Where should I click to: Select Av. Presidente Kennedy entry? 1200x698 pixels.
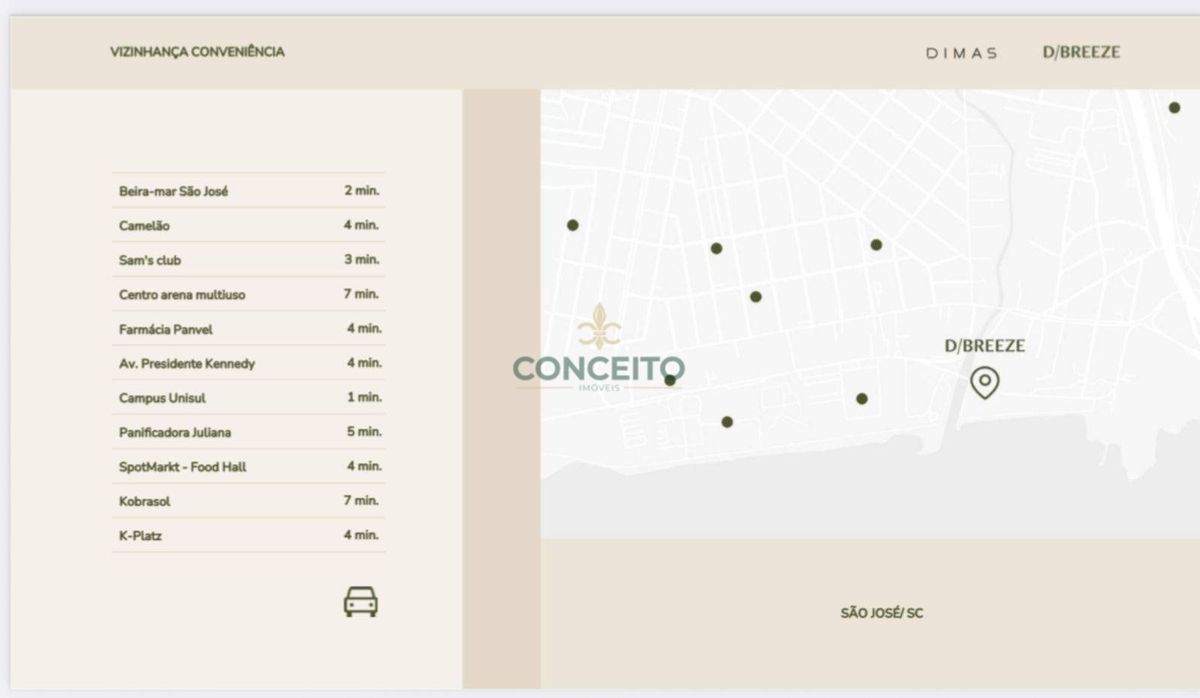coord(248,363)
